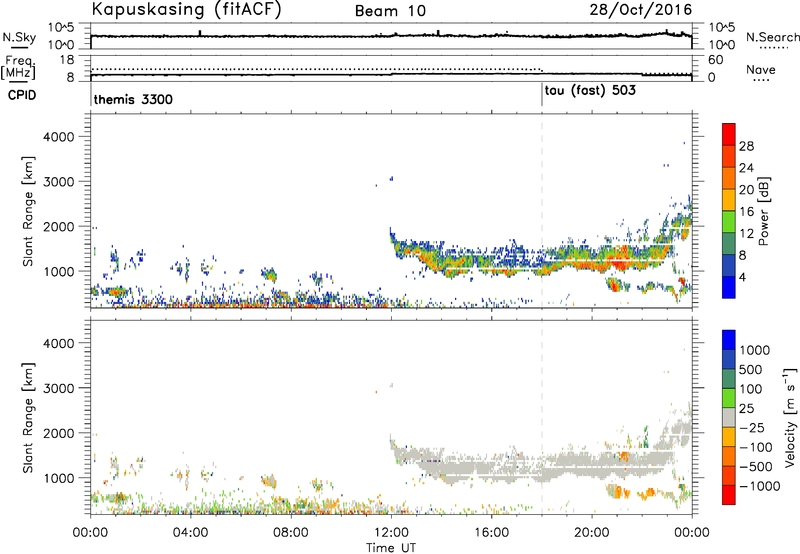Select the 'Velocity [m s-1]' colorbar title
Screen dimensions: 800x554
(790, 417)
